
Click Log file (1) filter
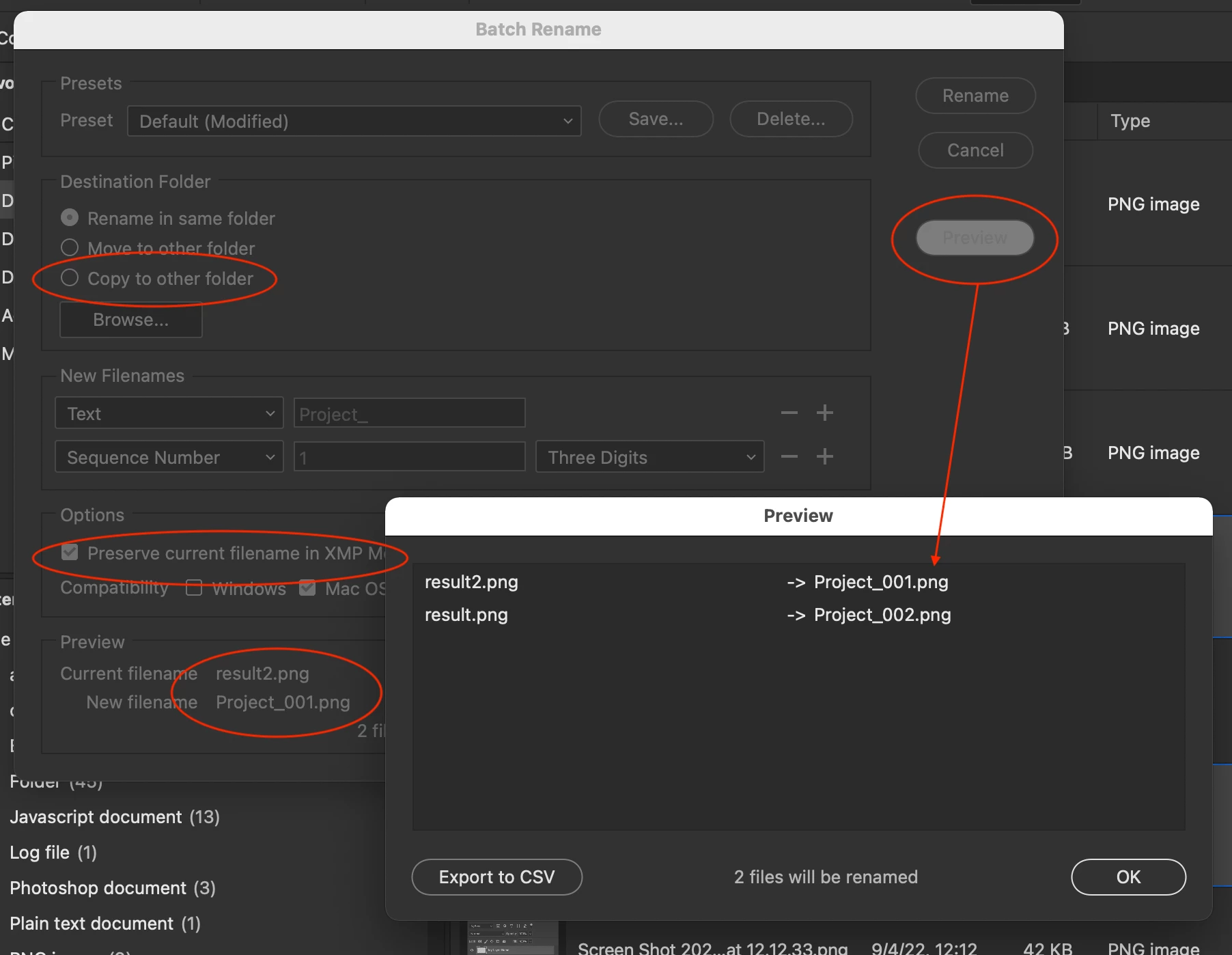[53, 853]
